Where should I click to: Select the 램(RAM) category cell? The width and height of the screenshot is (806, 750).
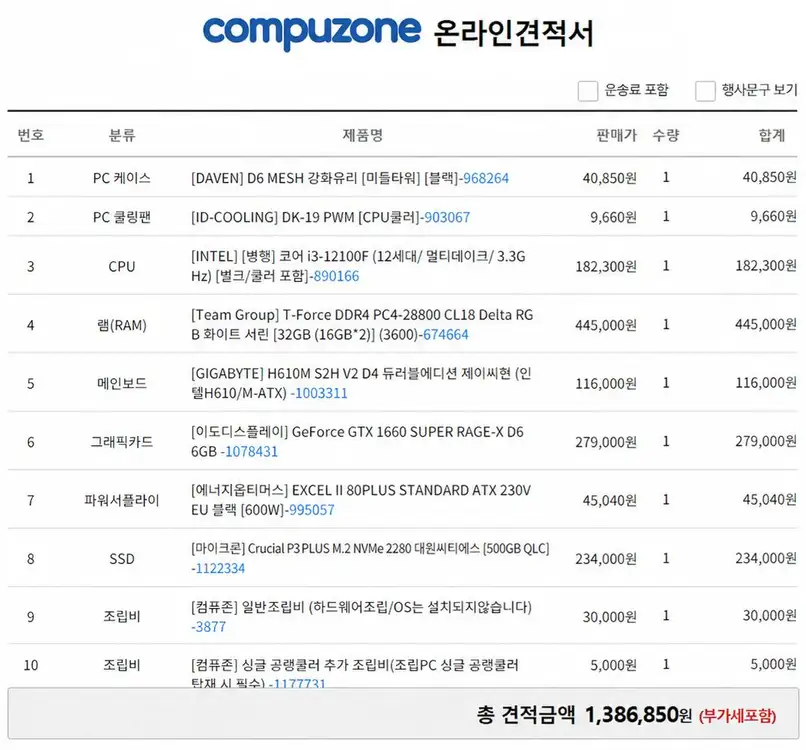tap(122, 325)
